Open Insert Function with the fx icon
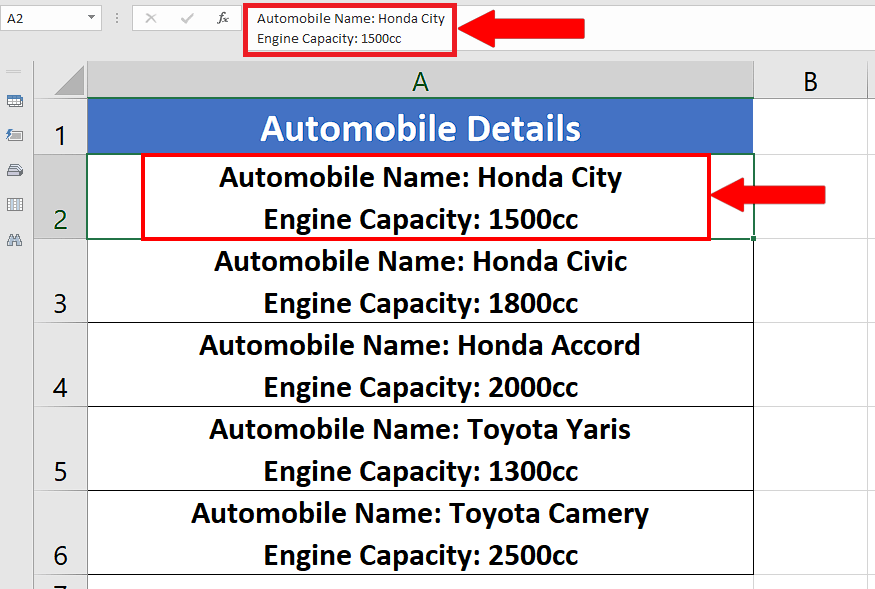Viewport: 875px width, 589px height. pyautogui.click(x=222, y=18)
